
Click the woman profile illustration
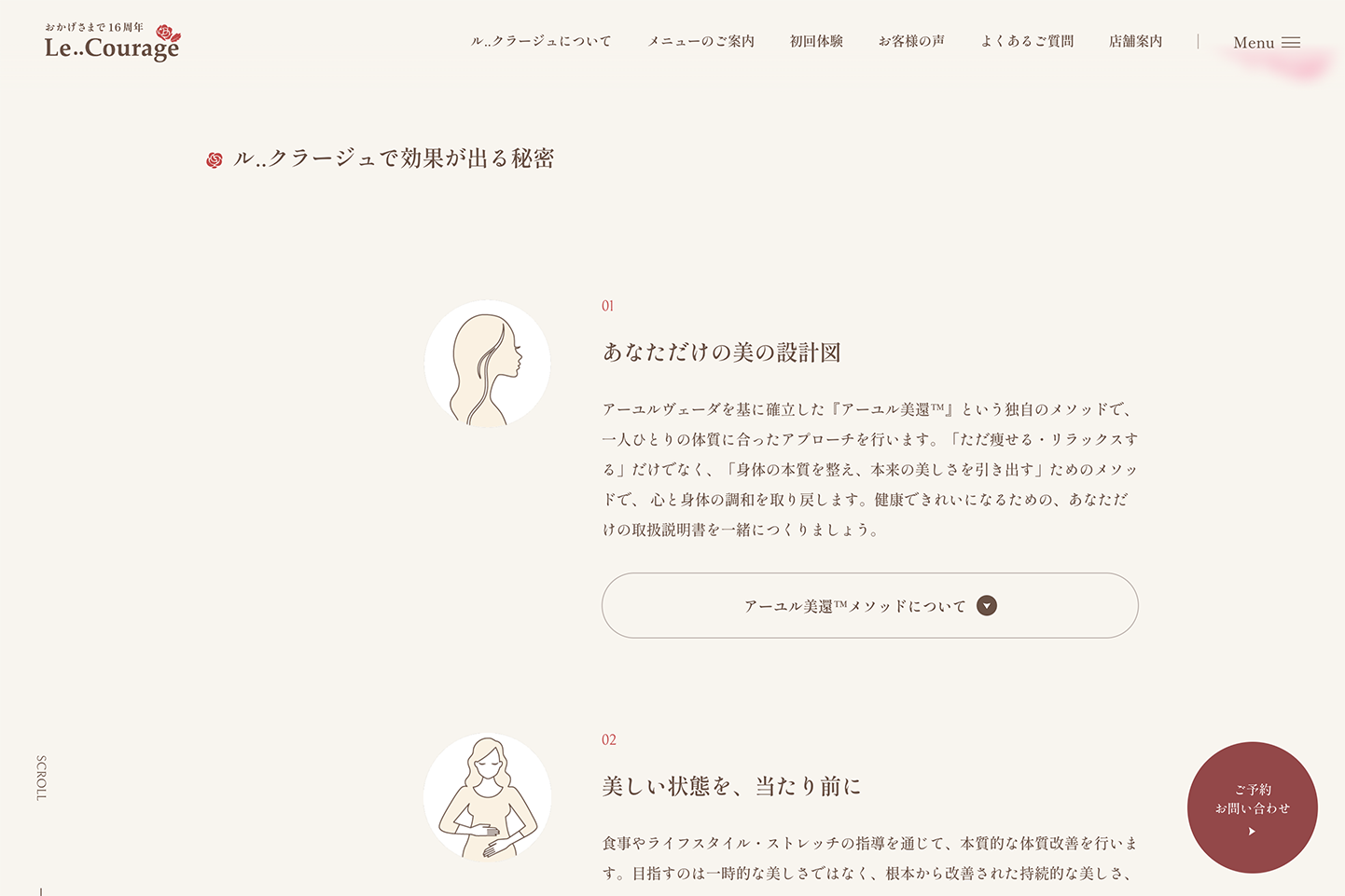[x=487, y=364]
